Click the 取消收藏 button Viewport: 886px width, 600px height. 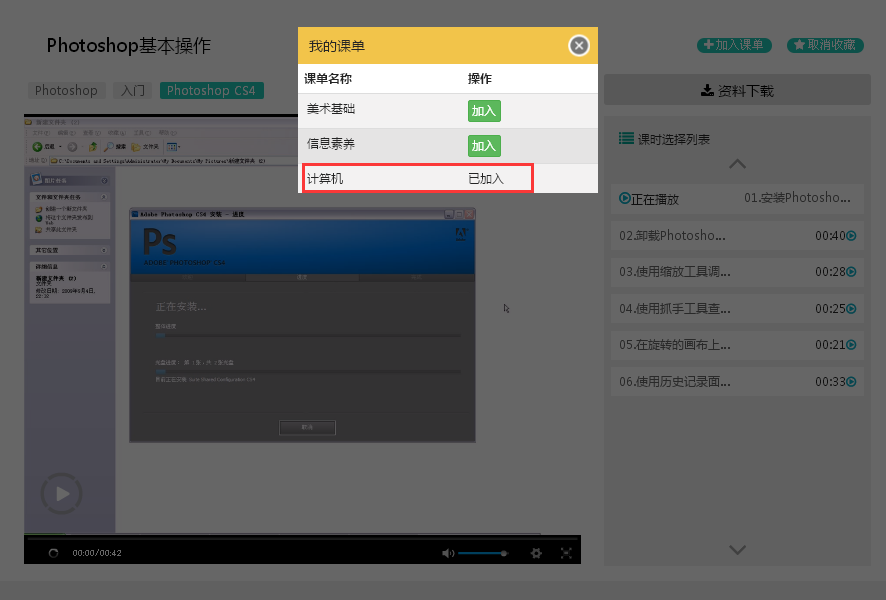[x=825, y=45]
